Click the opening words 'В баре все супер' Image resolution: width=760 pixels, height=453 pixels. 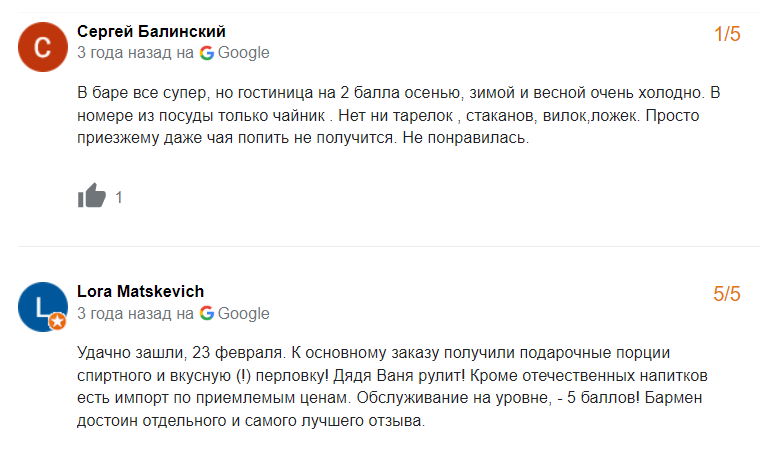135,93
